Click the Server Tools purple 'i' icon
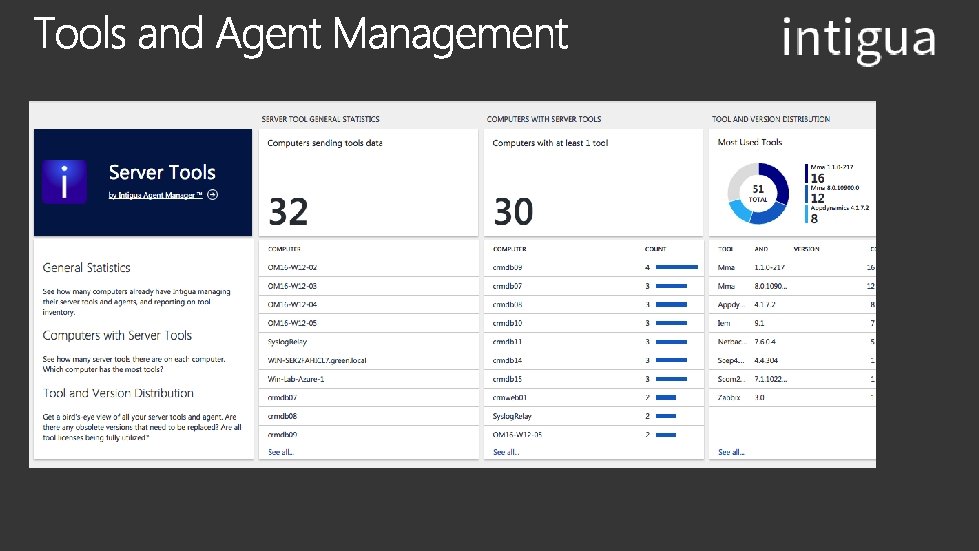 point(64,182)
